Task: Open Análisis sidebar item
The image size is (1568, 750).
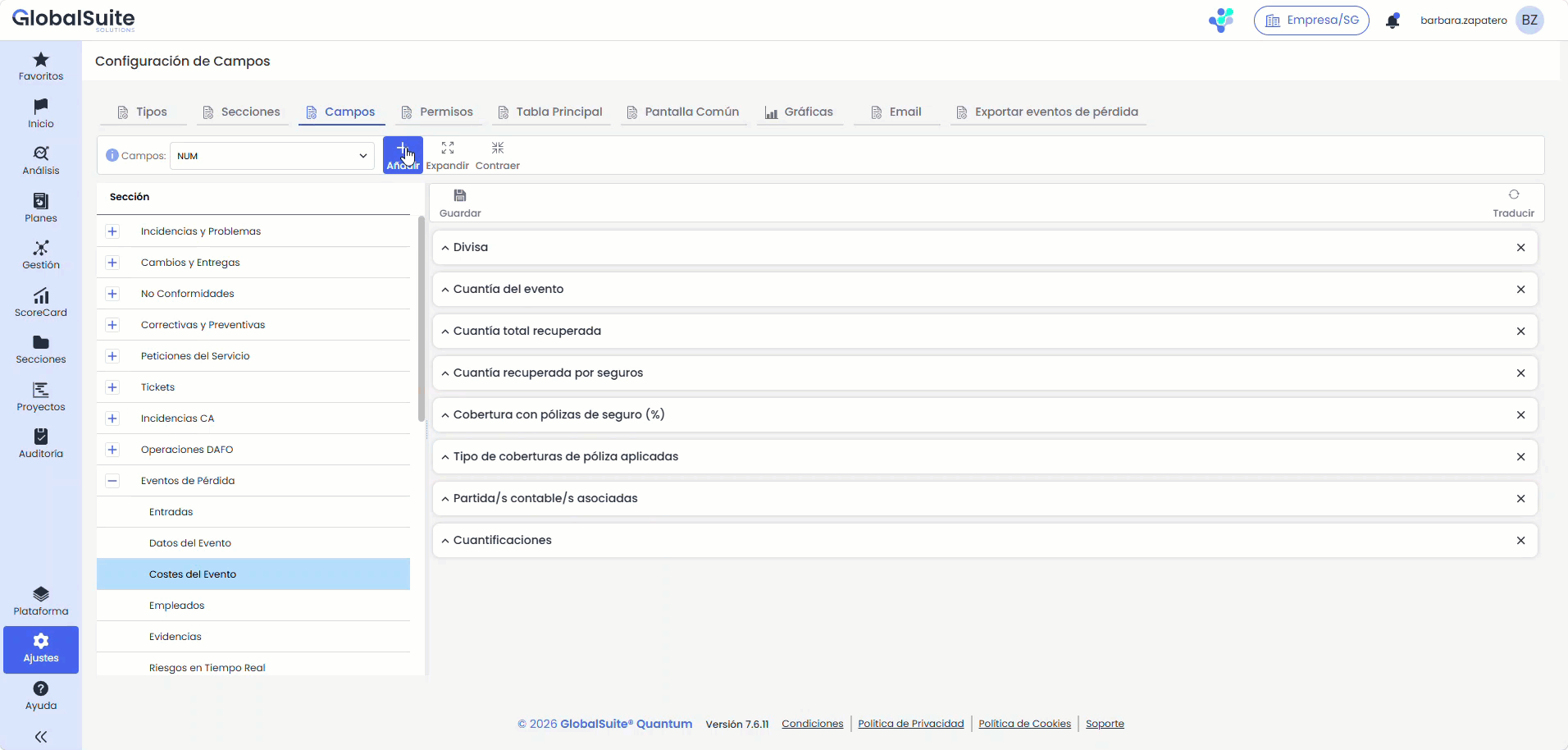Action: click(x=41, y=161)
